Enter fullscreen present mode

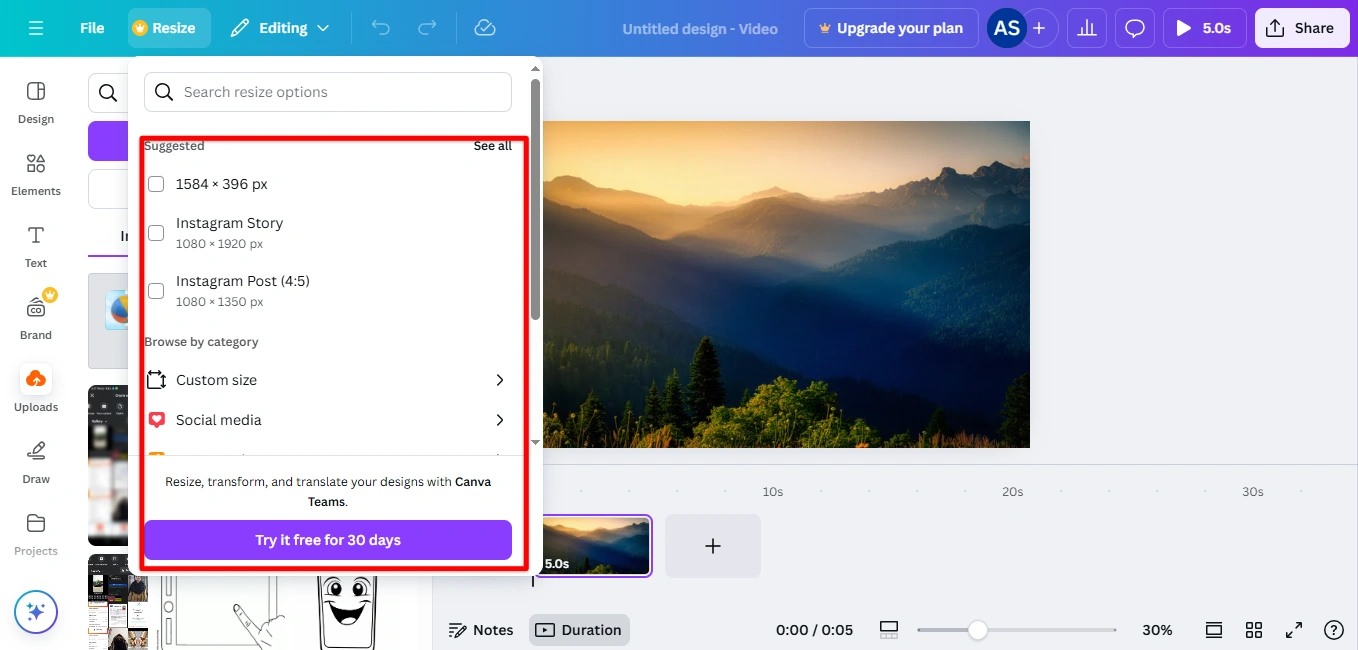[1294, 630]
